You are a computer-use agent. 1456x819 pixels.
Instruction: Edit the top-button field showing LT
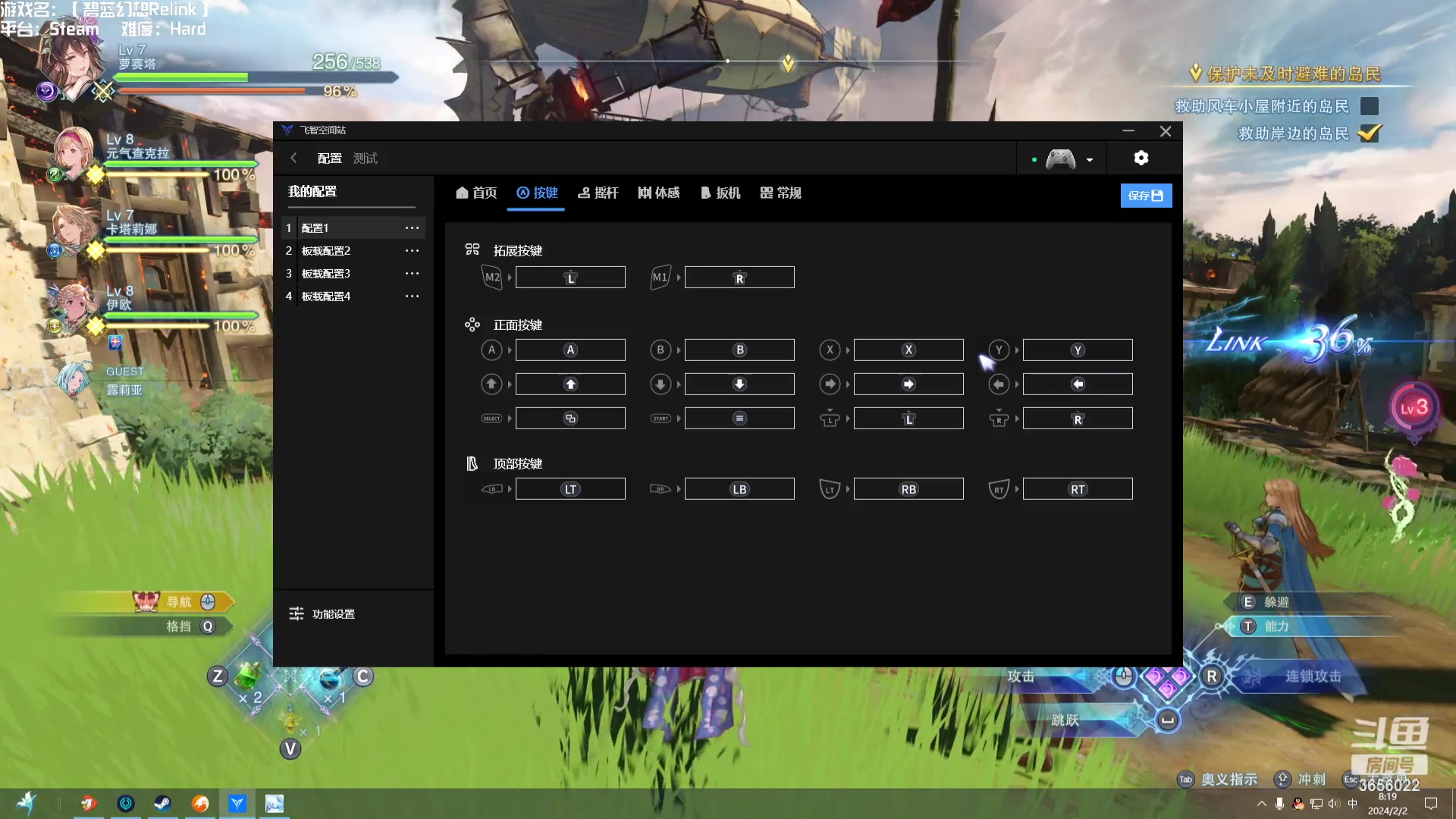point(570,489)
